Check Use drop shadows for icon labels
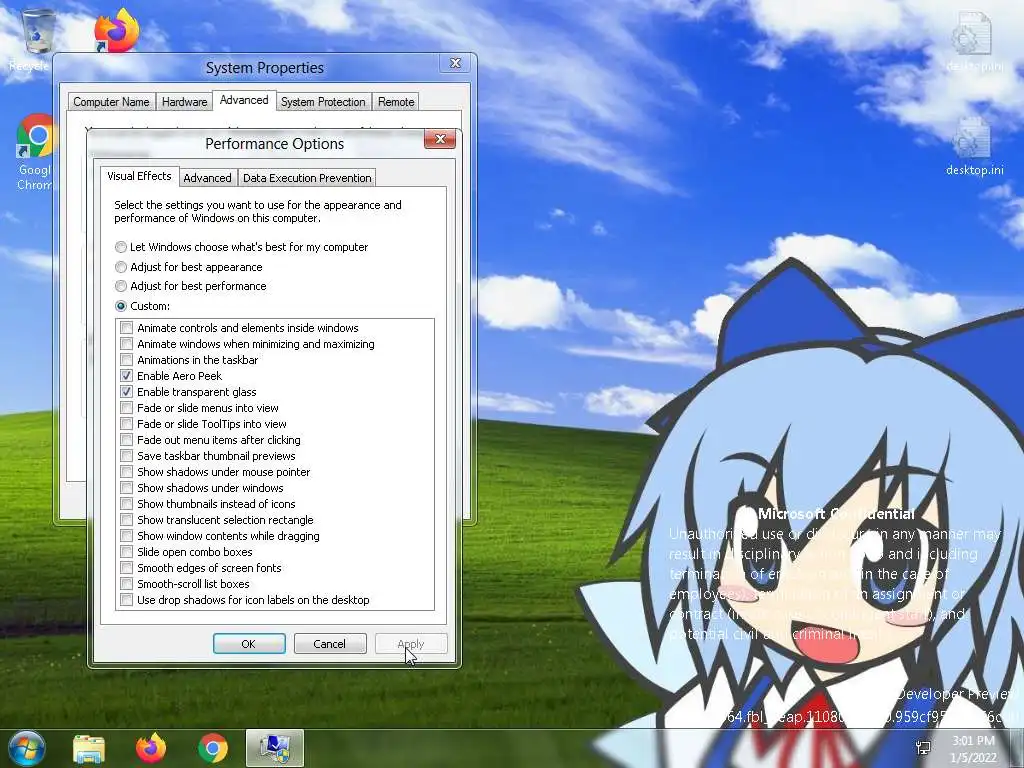The image size is (1024, 768). point(127,600)
